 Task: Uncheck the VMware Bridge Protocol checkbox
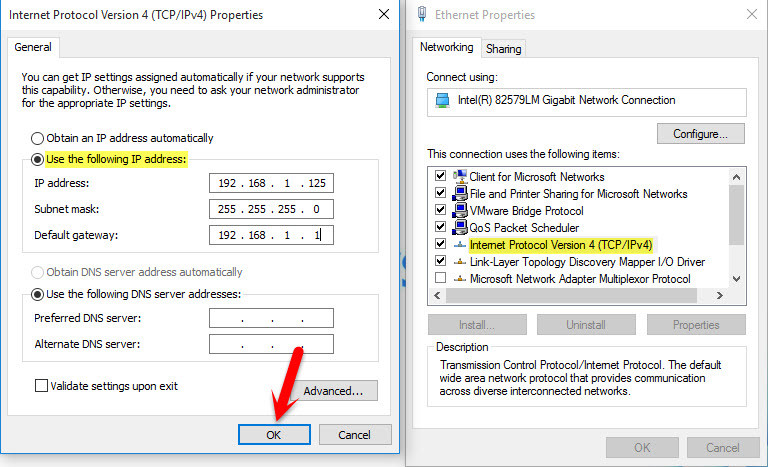tap(440, 211)
